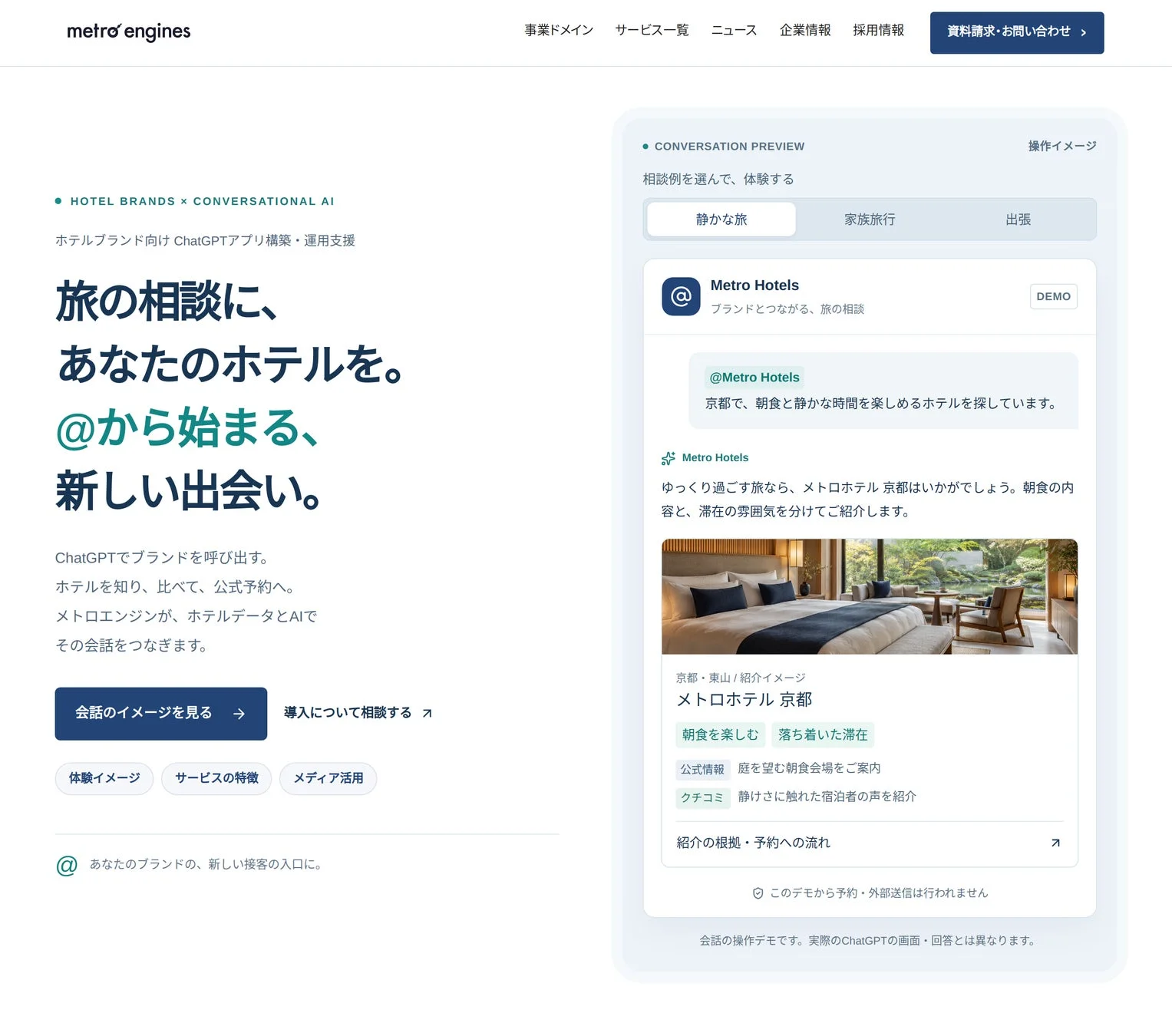Screen dimensions: 1172x1036
Task: Click the 落ち着いた滞在 tag
Action: pos(823,735)
